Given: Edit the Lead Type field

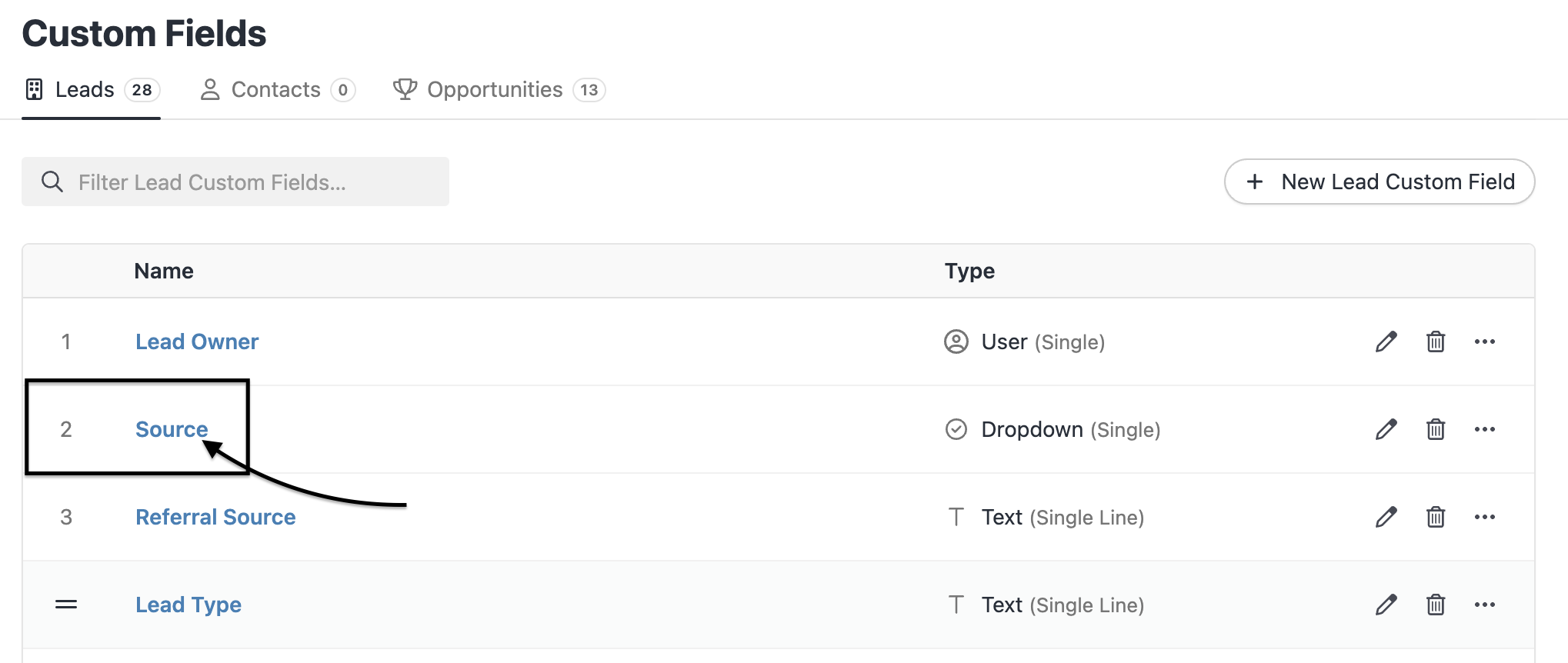Looking at the screenshot, I should pos(1386,605).
